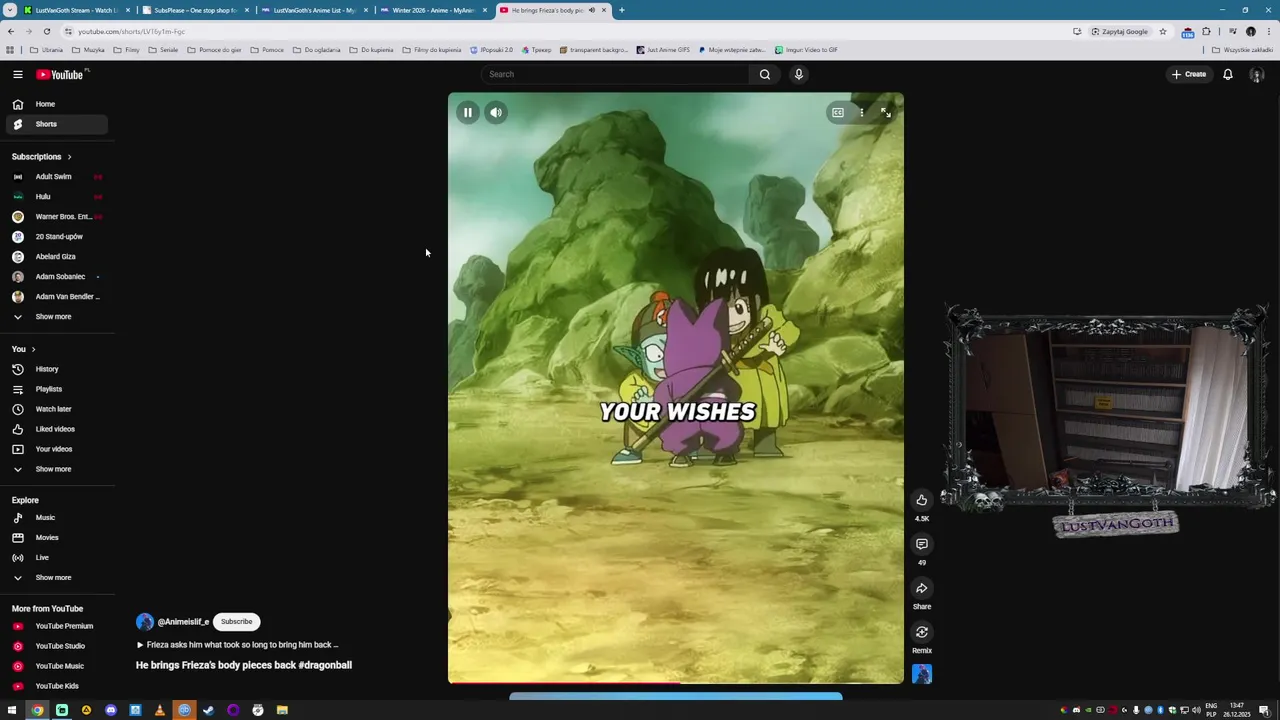Viewport: 1280px width, 720px height.
Task: Open Liked videos
Action: coord(56,429)
